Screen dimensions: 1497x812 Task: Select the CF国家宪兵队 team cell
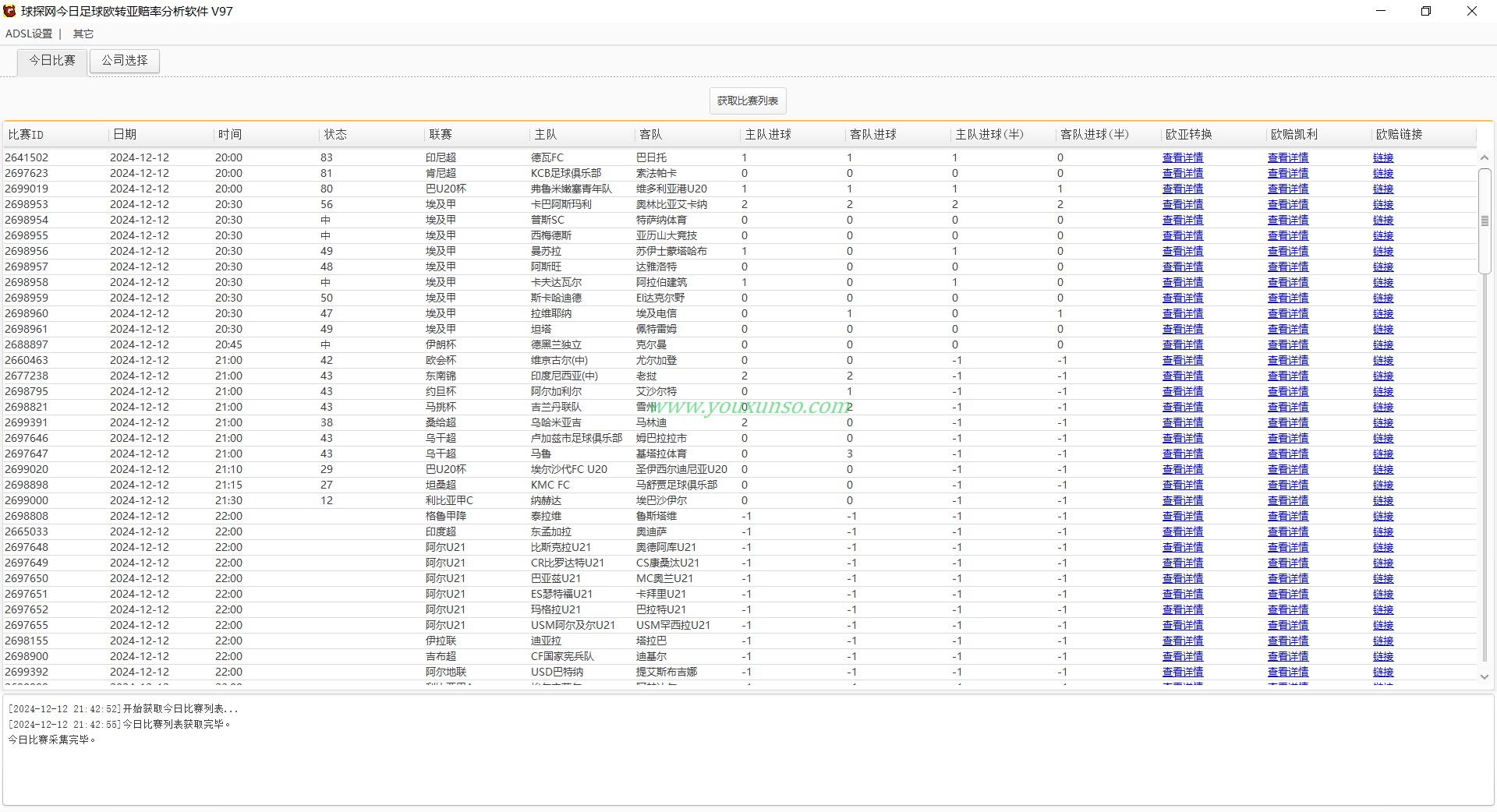(563, 656)
